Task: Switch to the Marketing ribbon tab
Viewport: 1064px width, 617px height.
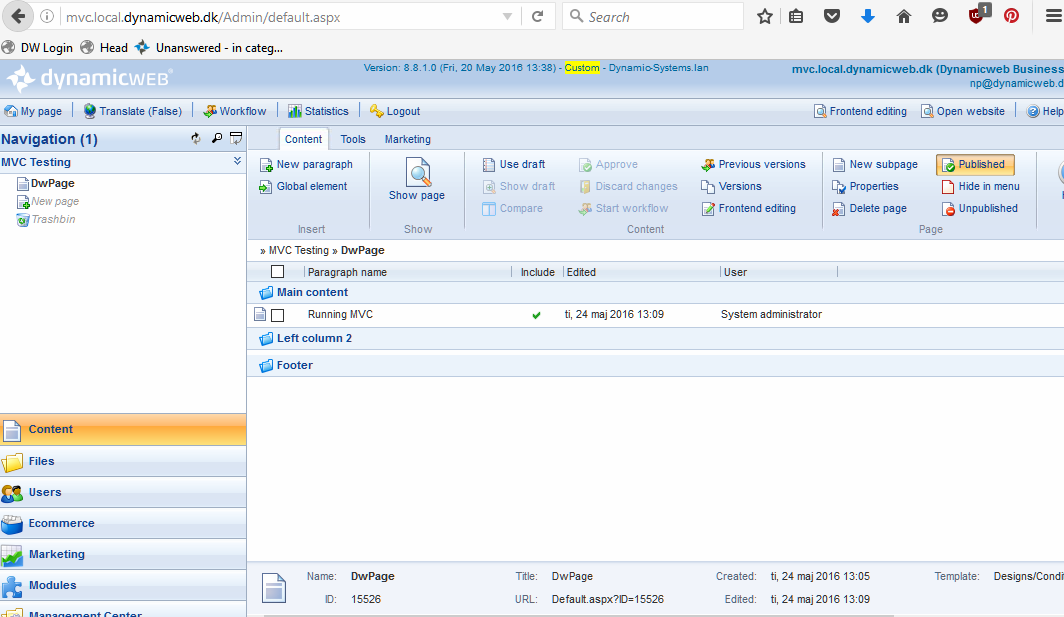Action: point(407,140)
